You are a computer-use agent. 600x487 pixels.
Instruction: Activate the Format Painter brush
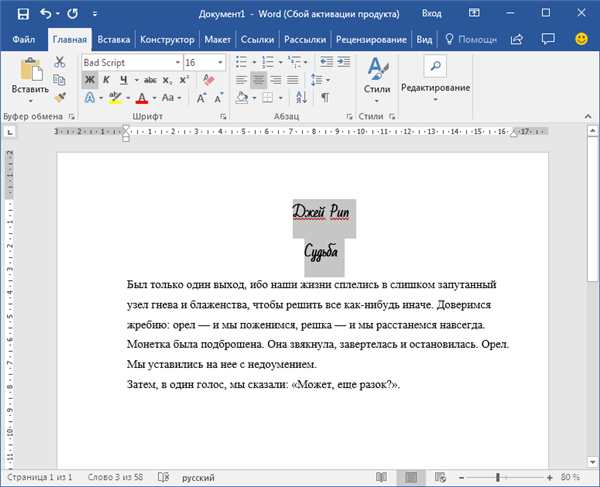(x=59, y=98)
